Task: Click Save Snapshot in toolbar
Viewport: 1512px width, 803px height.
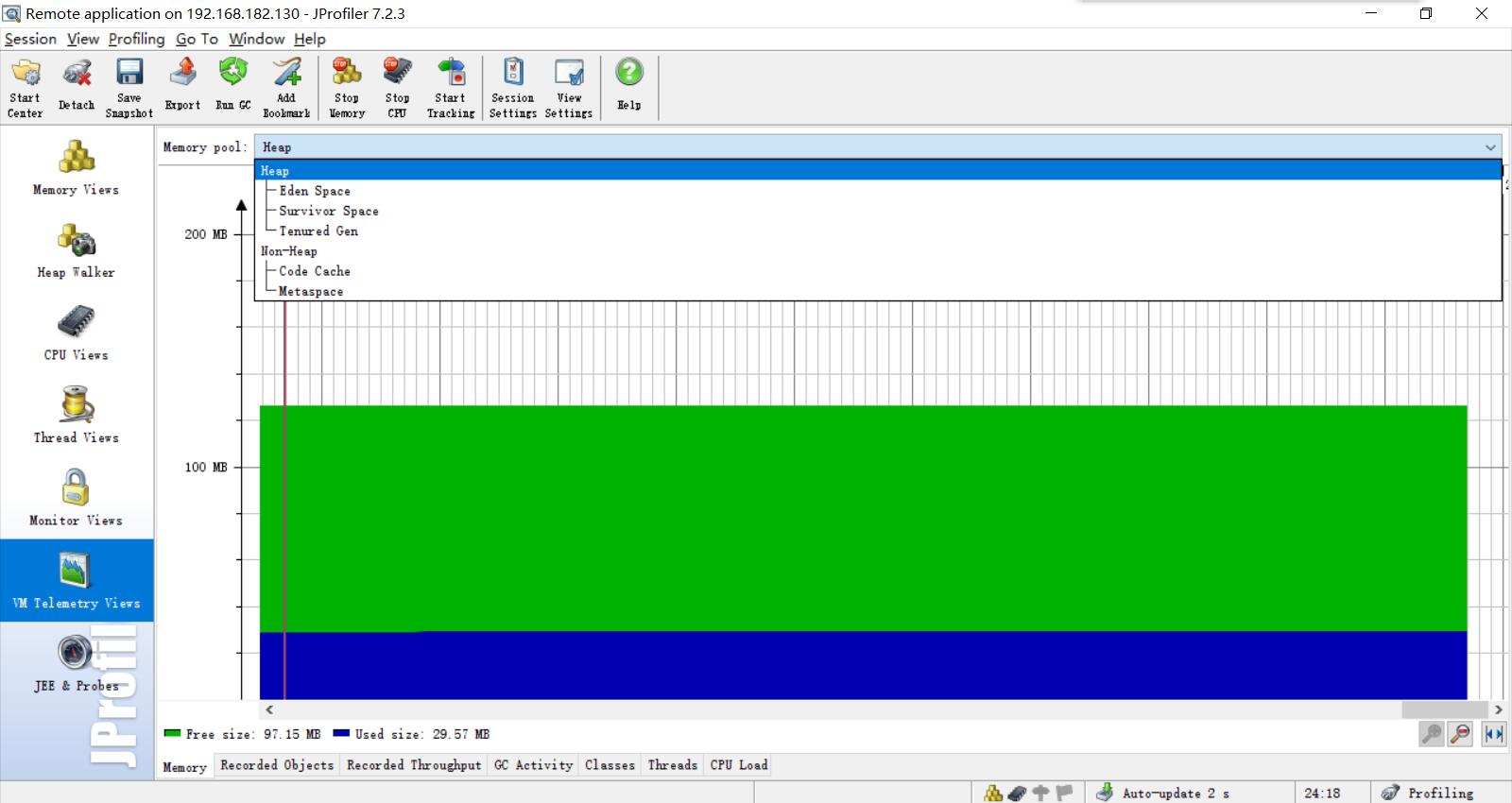Action: (x=129, y=88)
